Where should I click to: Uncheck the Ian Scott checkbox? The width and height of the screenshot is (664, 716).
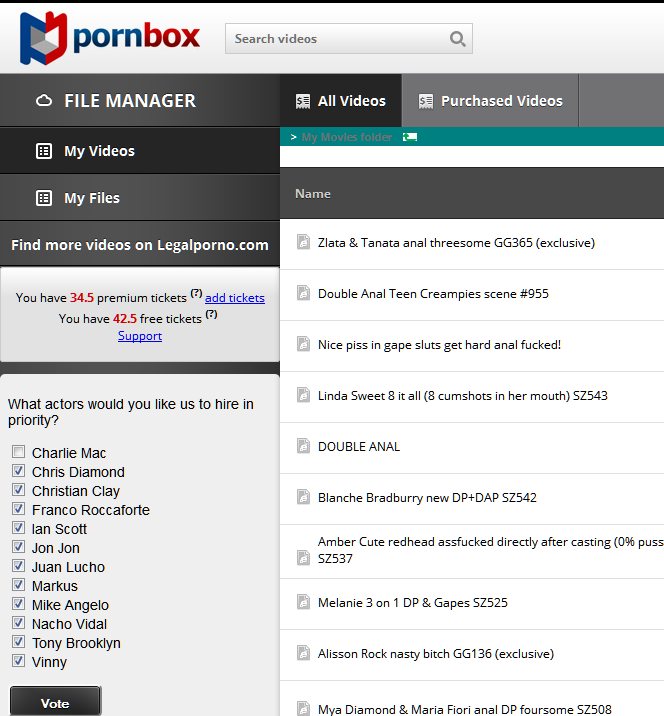pyautogui.click(x=18, y=529)
